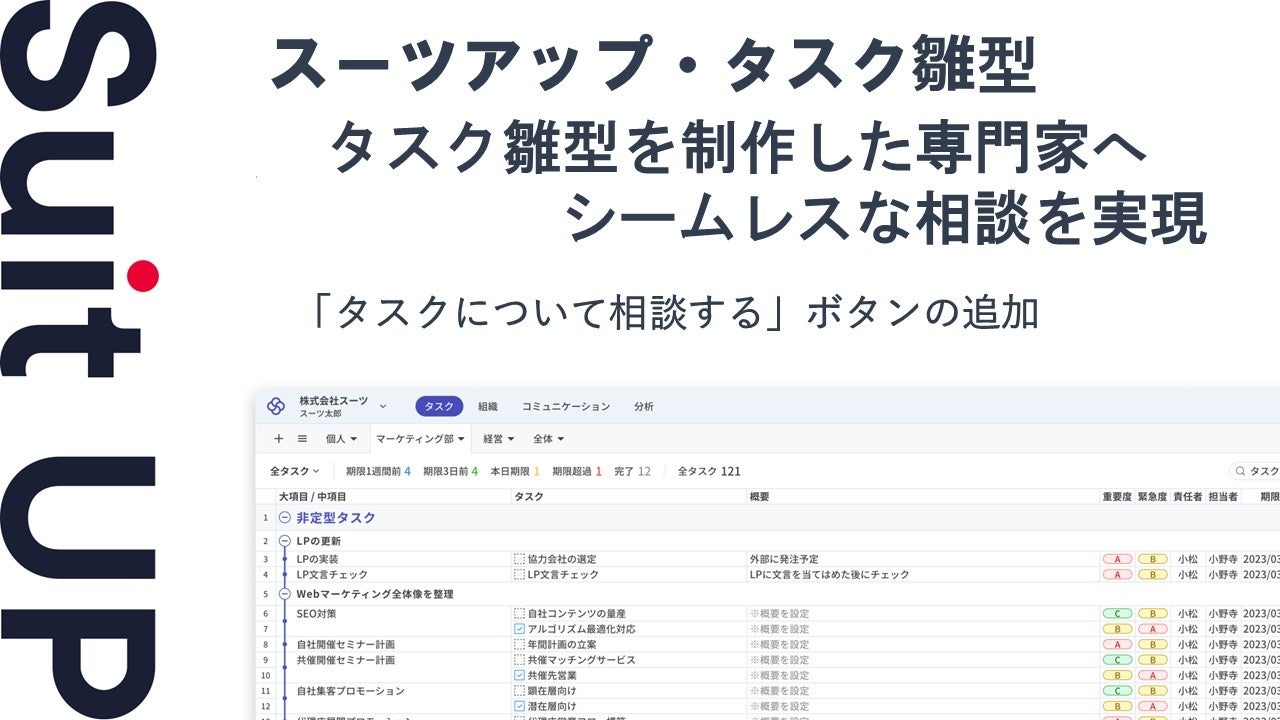Viewport: 1280px width, 720px height.
Task: Open the 株式会社スーツ account switcher chevron
Action: (x=383, y=406)
